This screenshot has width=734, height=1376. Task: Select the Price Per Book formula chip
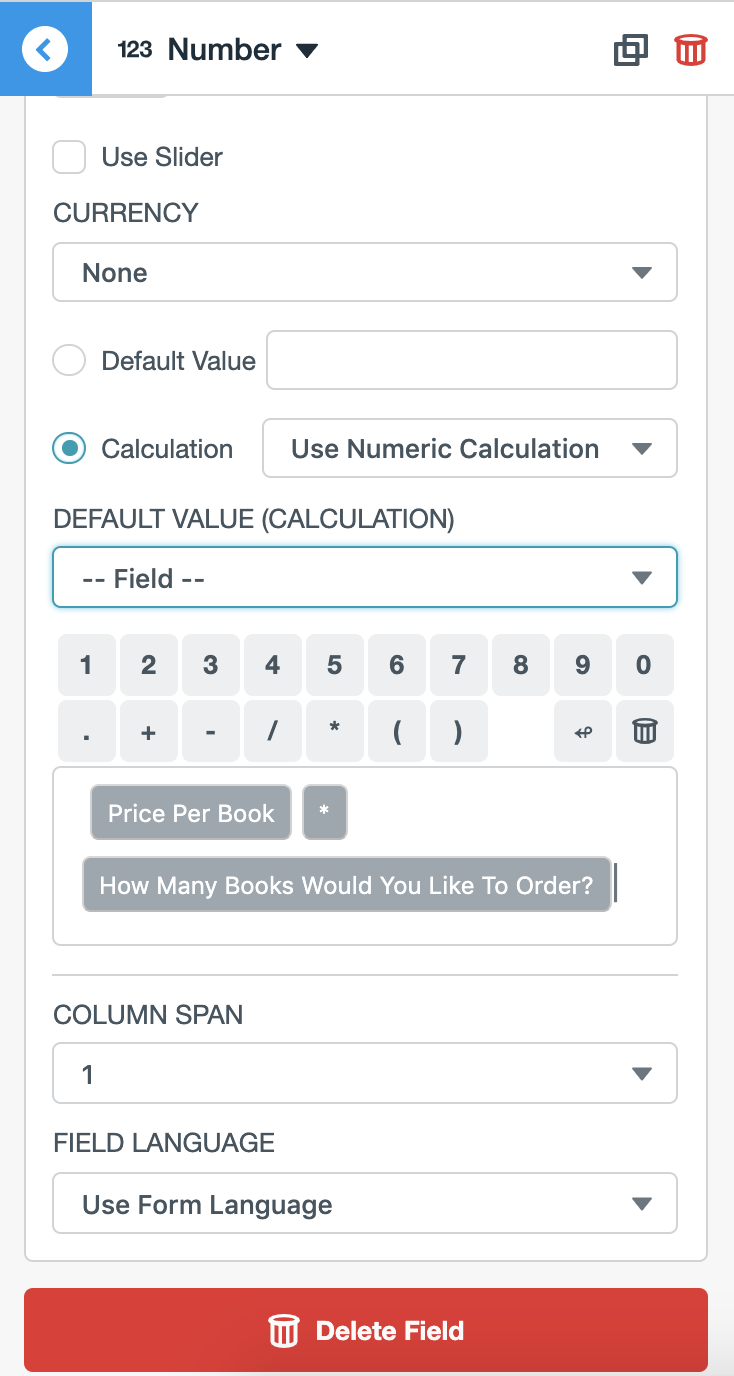pyautogui.click(x=190, y=812)
